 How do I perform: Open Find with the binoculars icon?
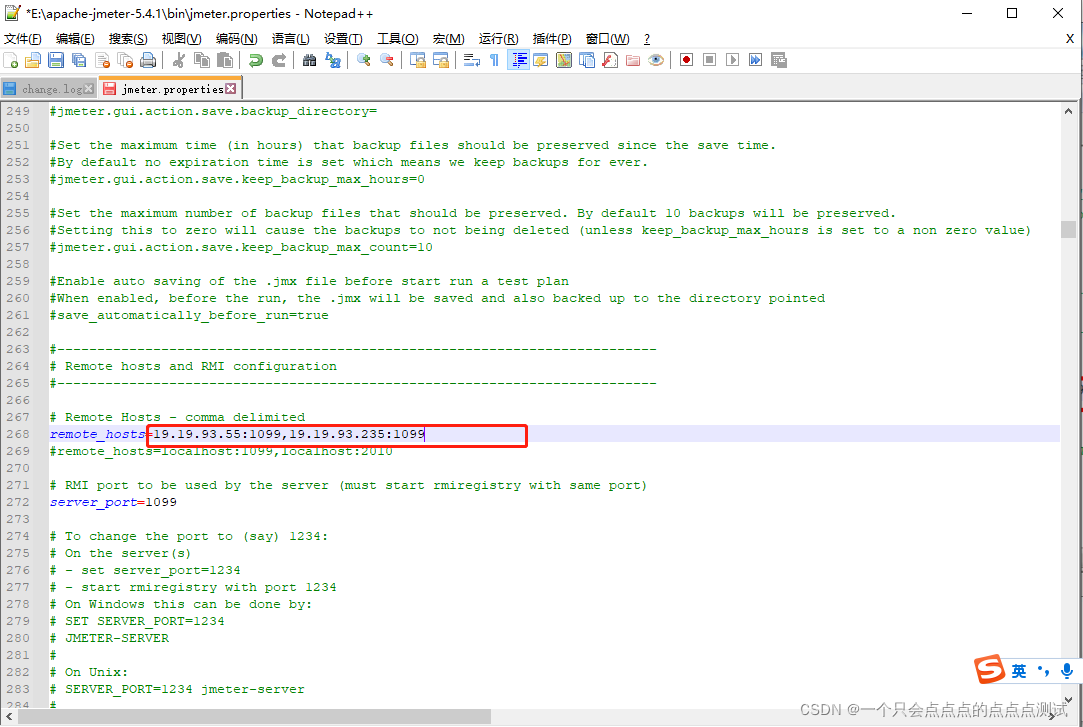309,60
